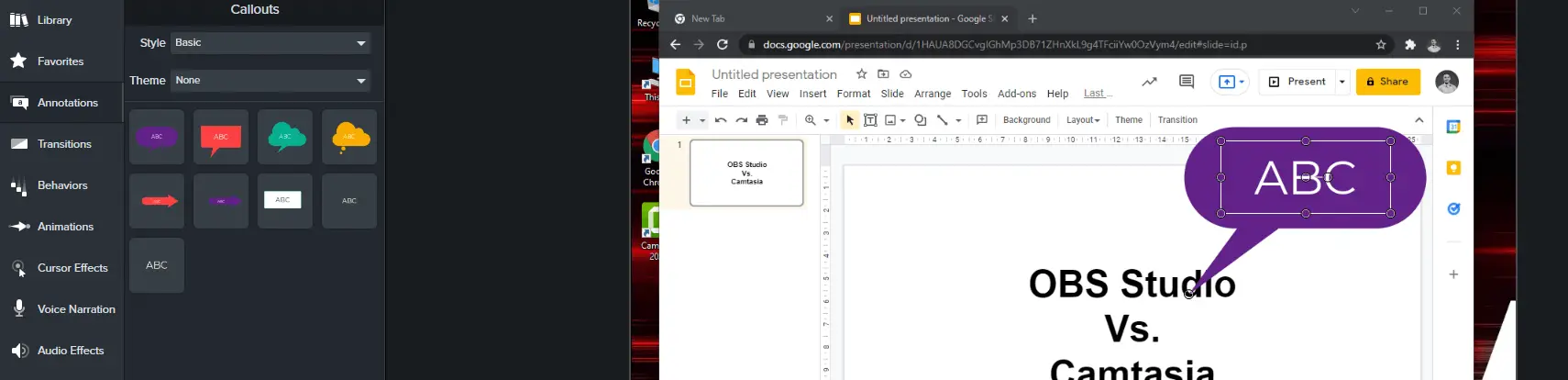Open the callout Theme dropdown (None)

271,80
